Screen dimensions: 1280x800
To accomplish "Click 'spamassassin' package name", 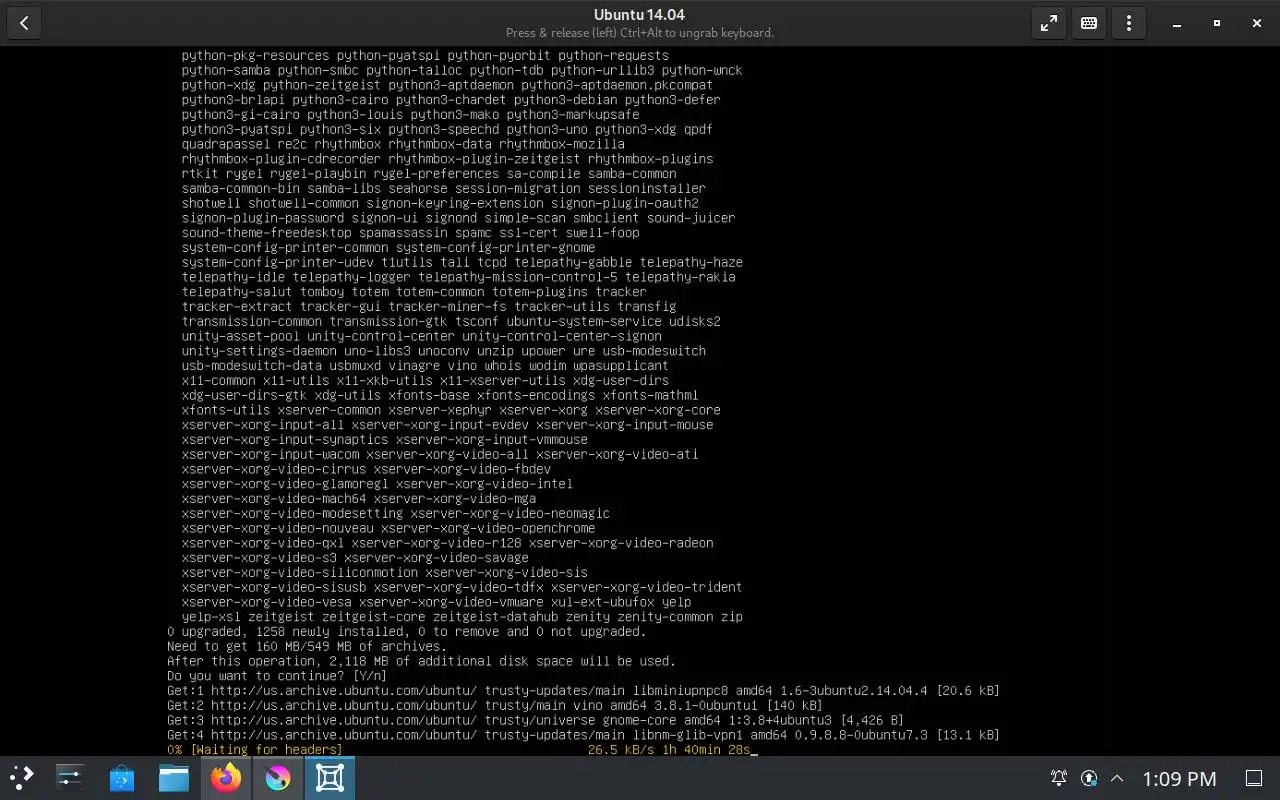I will 403,233.
